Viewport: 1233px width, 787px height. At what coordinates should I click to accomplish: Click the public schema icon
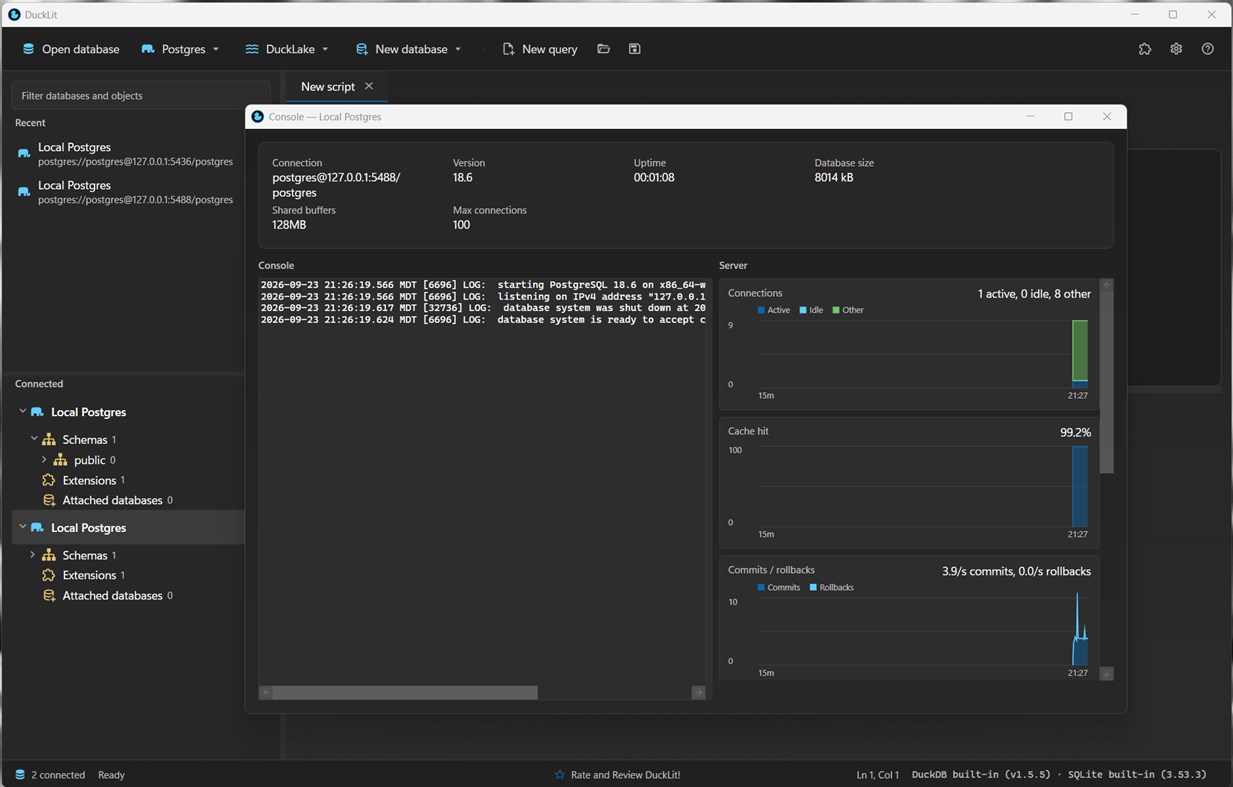click(60, 460)
